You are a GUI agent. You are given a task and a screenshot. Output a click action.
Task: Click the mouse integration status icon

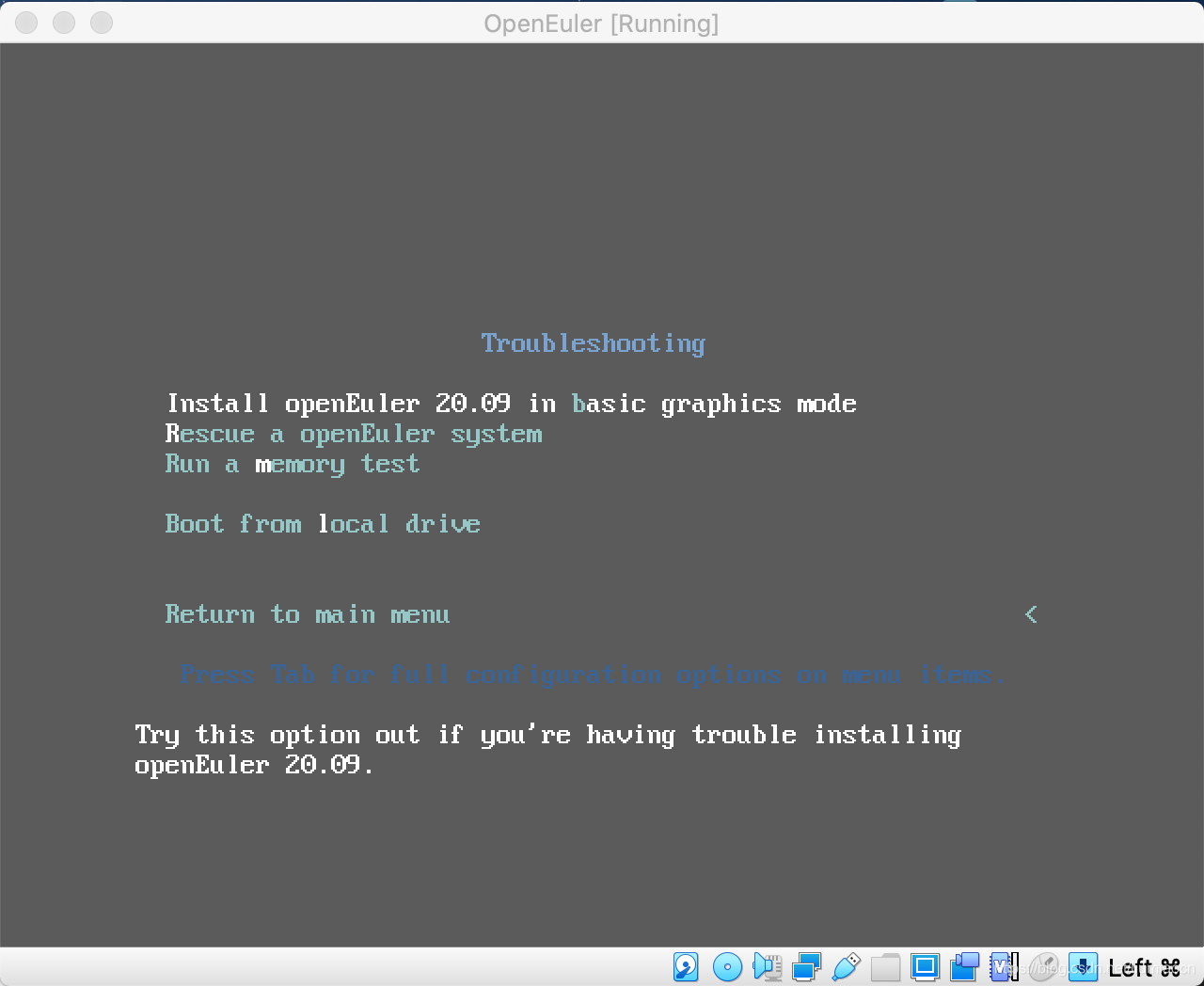pos(1044,966)
